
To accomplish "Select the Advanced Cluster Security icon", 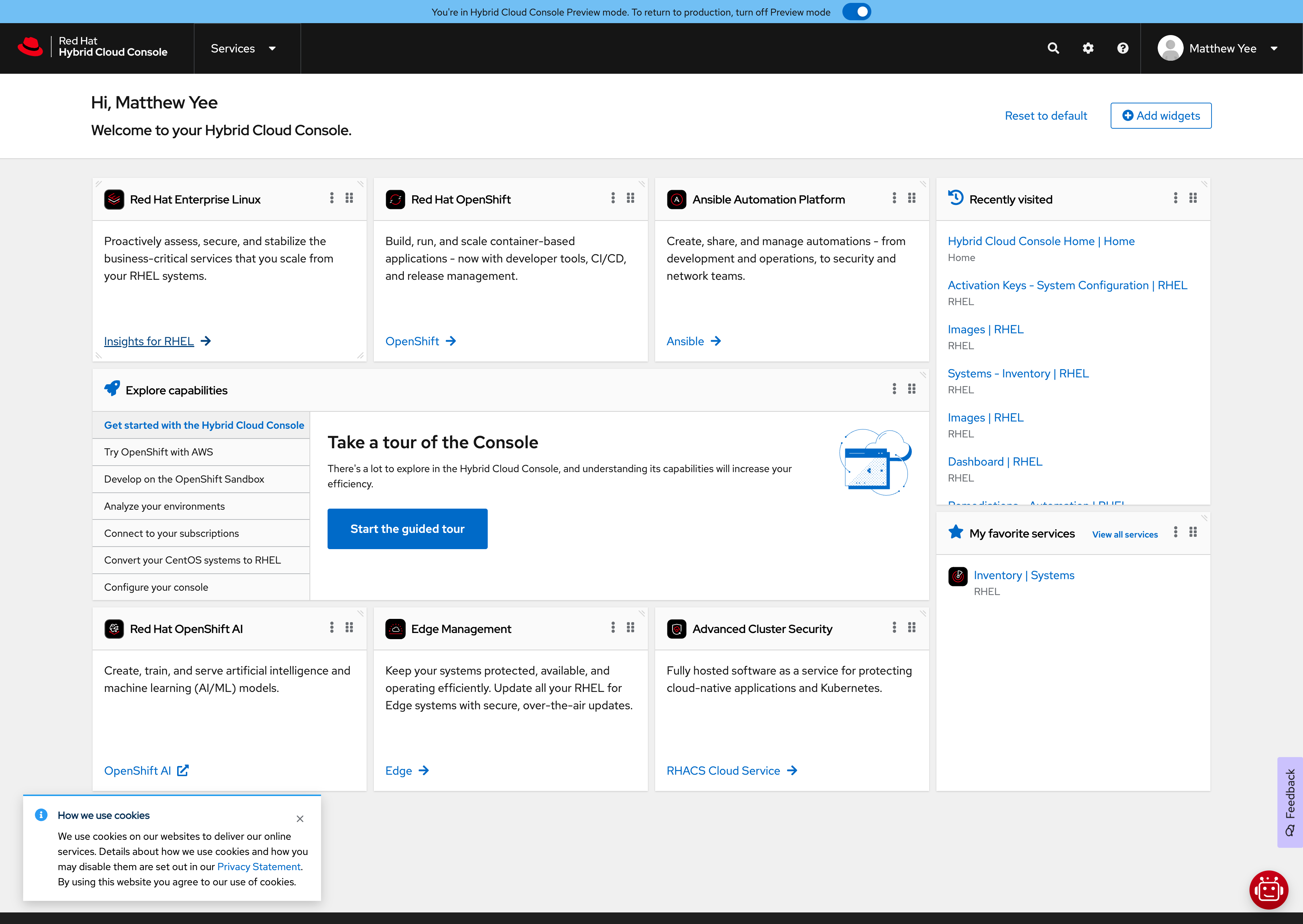I will (x=676, y=628).
